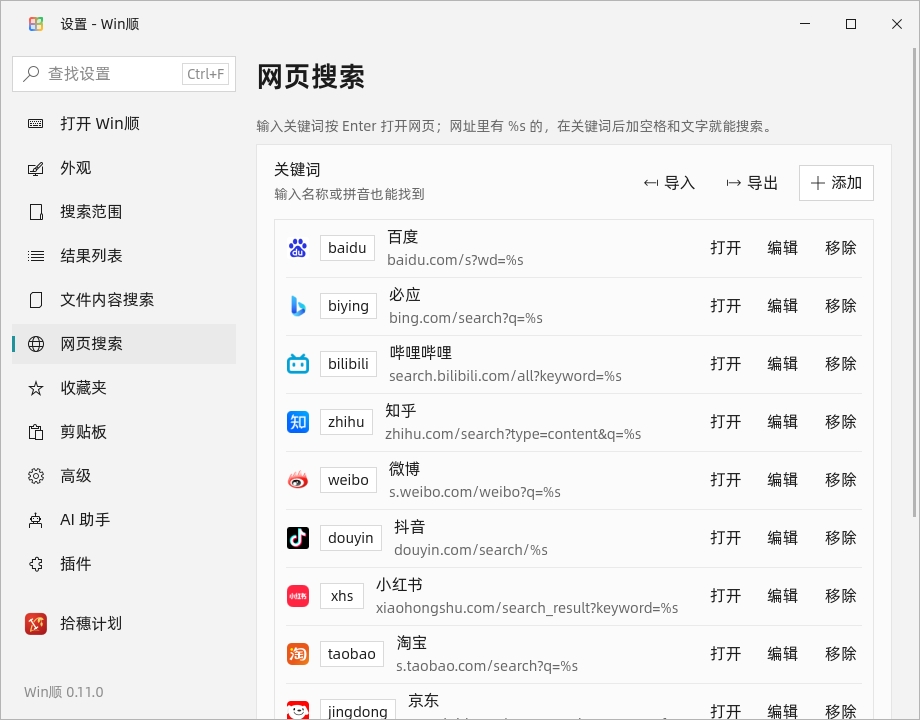Click 编辑 for the xhs entry
Screen dimensions: 920x720
coord(783,596)
